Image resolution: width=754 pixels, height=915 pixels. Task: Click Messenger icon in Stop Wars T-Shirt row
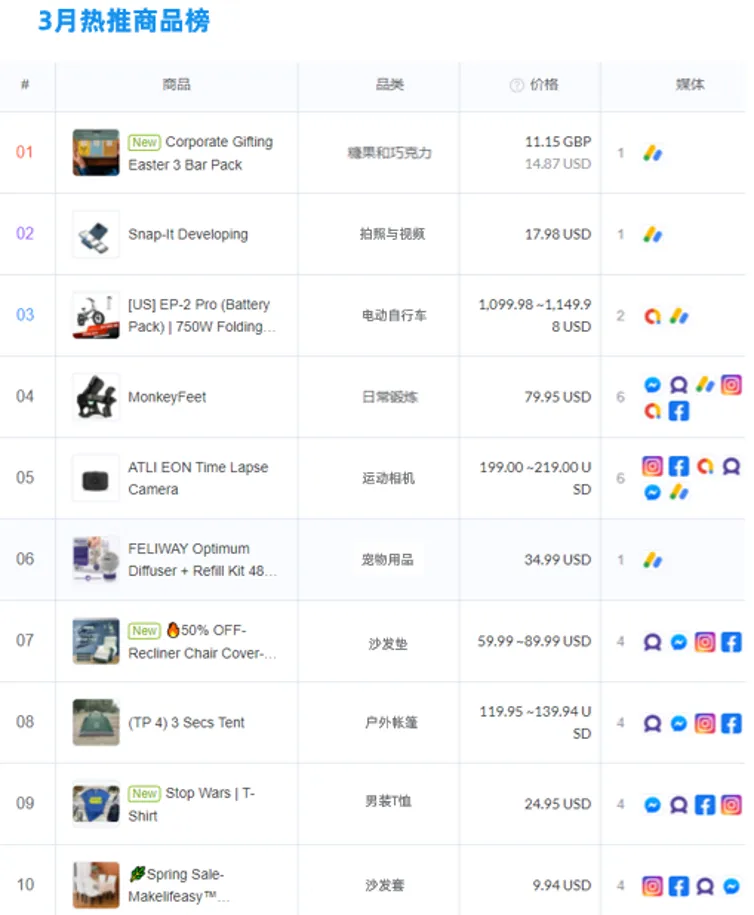point(652,805)
